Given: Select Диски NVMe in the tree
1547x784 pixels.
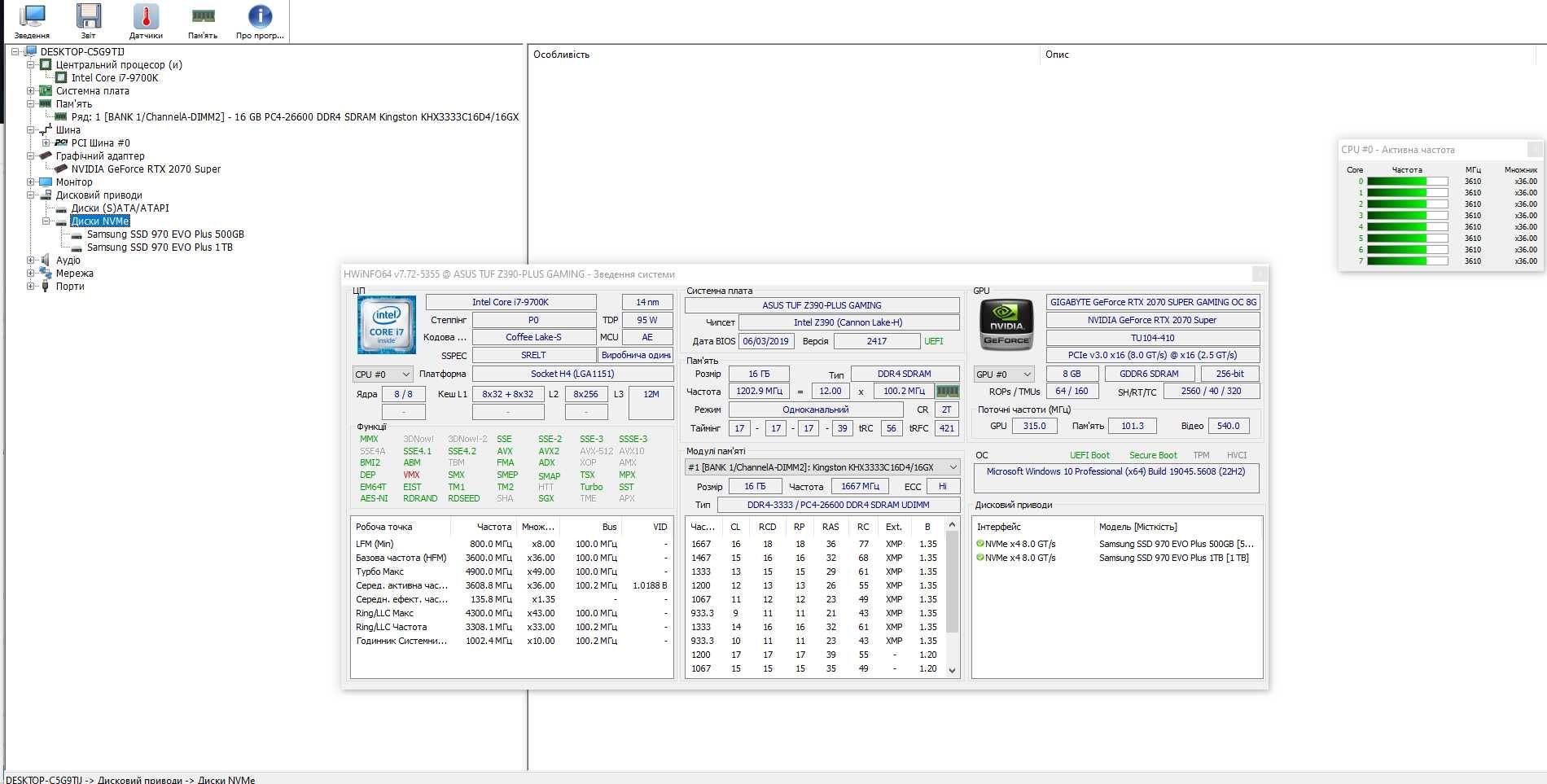Looking at the screenshot, I should [100, 221].
